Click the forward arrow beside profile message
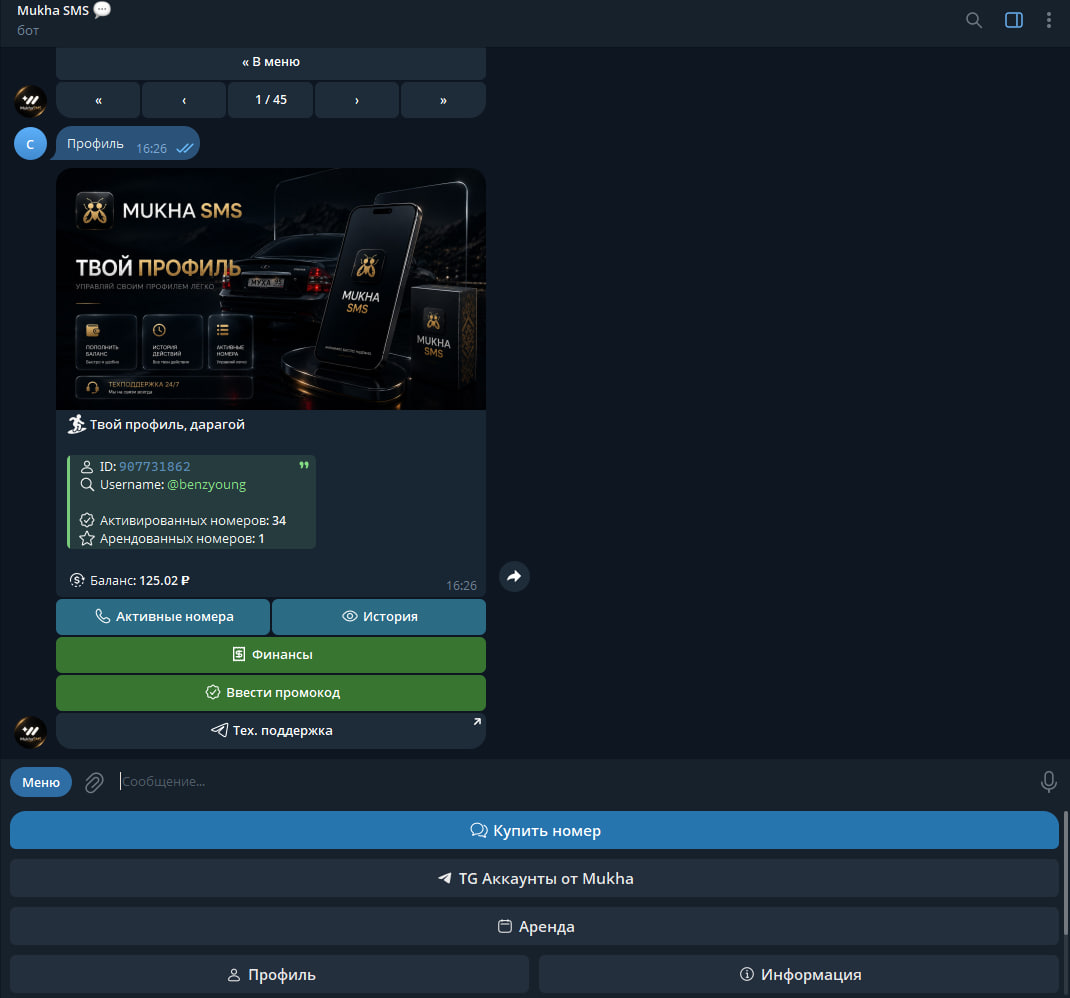The height and width of the screenshot is (998, 1070). point(514,576)
